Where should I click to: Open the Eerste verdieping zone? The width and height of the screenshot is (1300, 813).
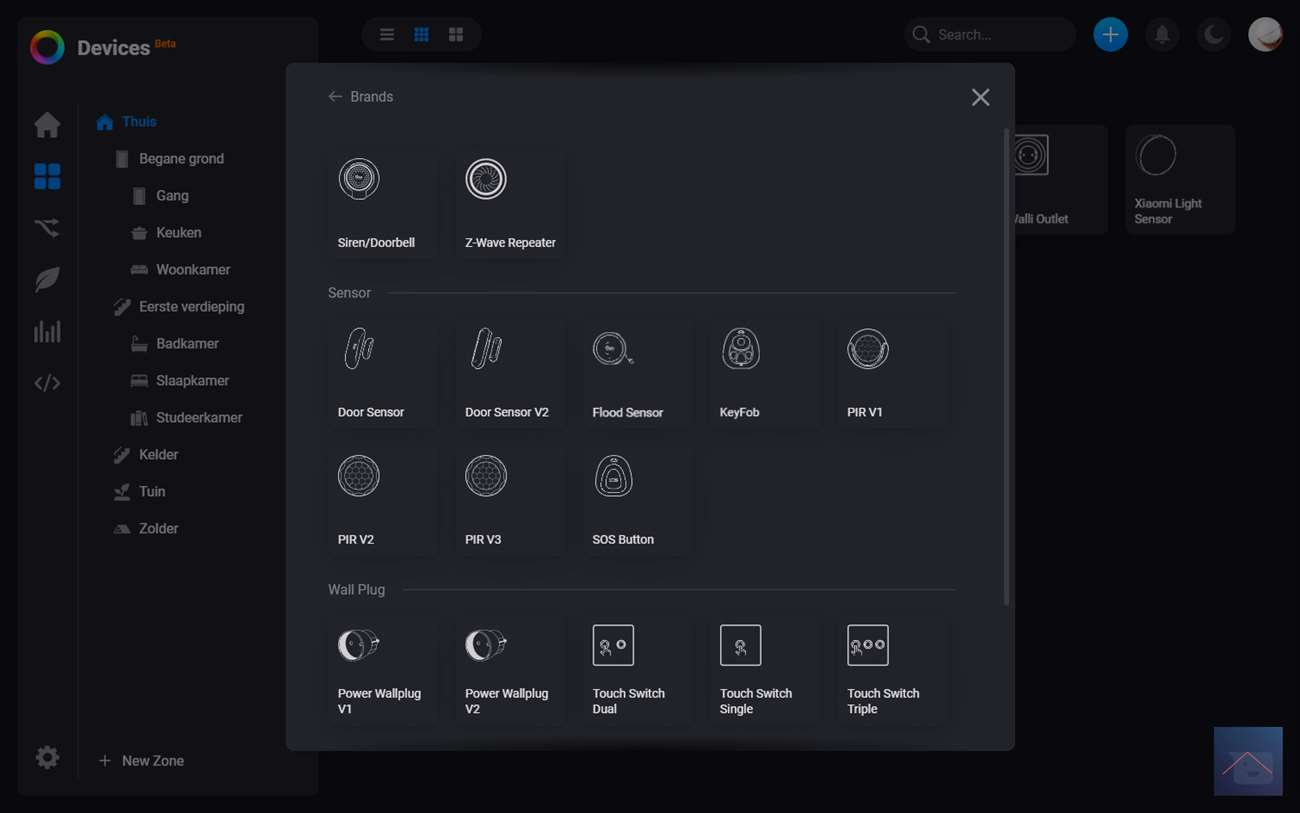pyautogui.click(x=191, y=307)
